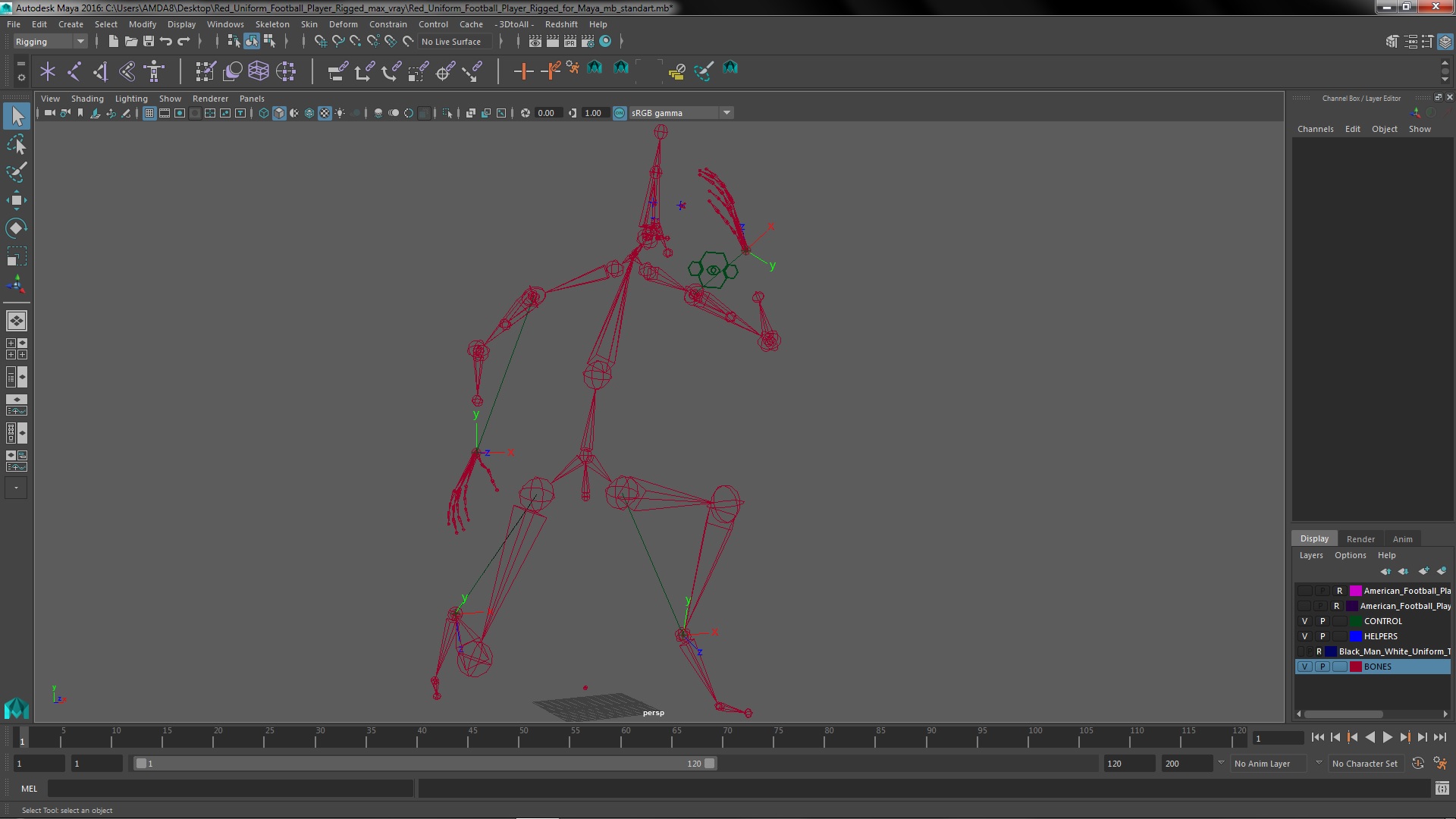Toggle viewport color management ON button
1456x819 pixels.
[620, 113]
